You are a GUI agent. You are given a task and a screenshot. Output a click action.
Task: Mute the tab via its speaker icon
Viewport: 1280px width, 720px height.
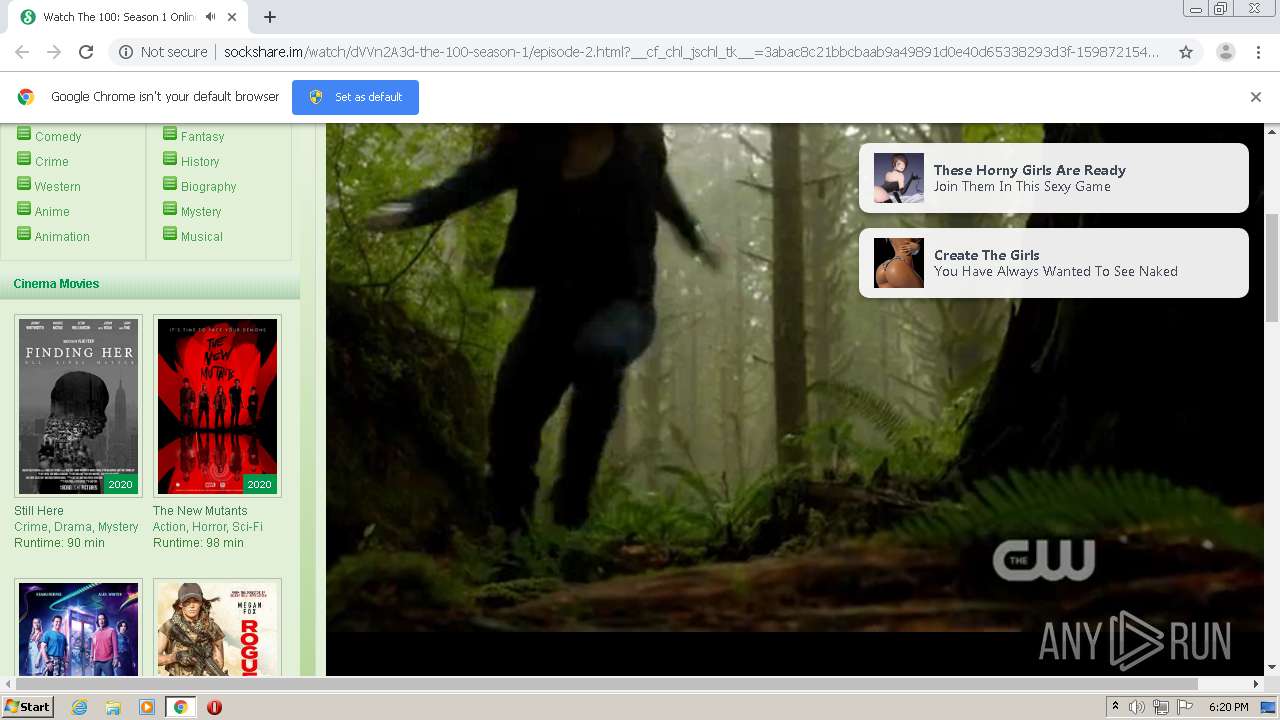point(210,17)
